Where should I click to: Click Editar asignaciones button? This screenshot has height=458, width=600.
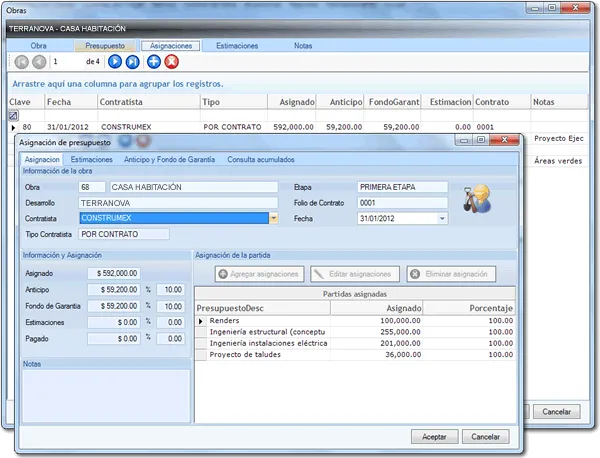tap(355, 274)
